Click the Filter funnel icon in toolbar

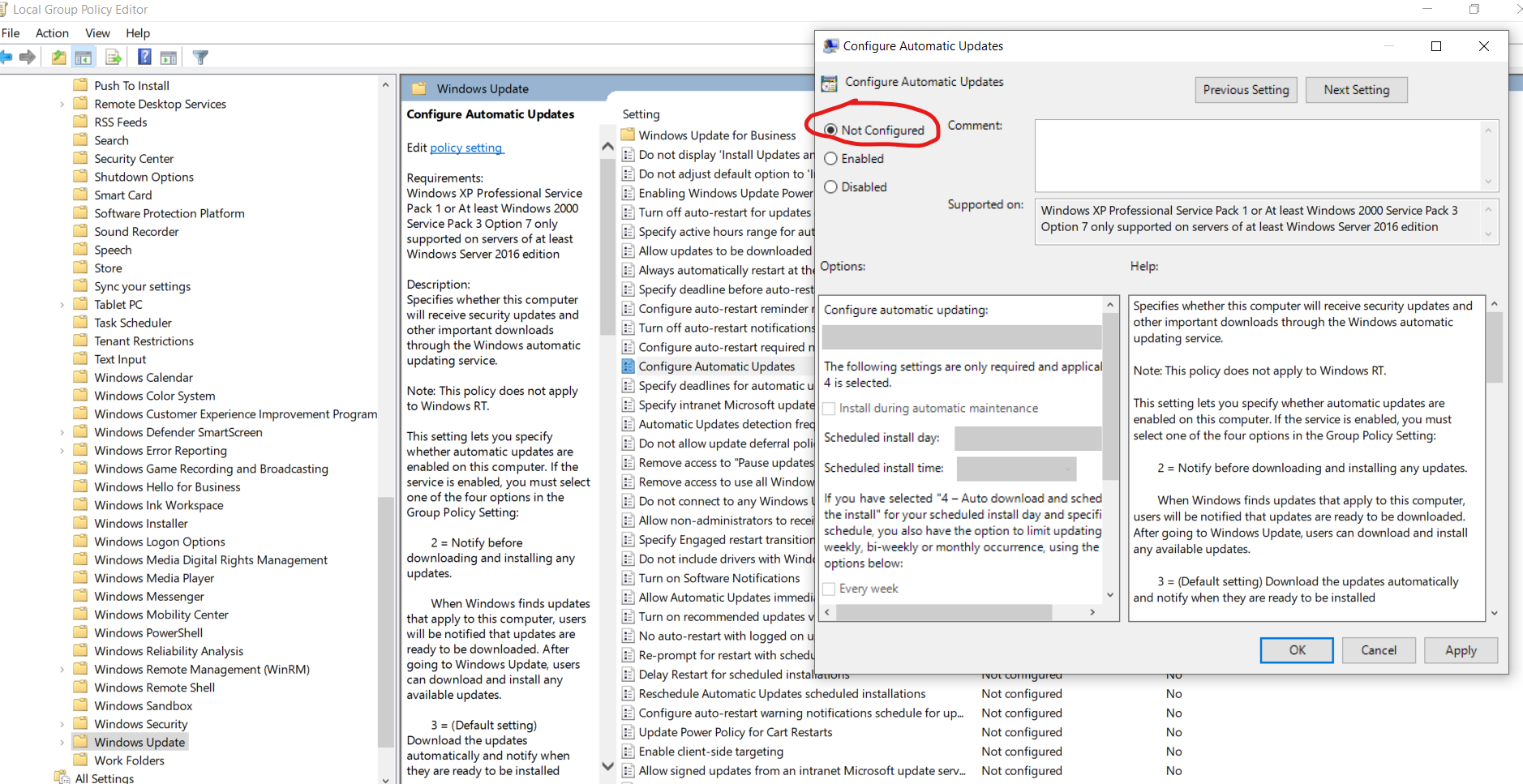[x=200, y=57]
